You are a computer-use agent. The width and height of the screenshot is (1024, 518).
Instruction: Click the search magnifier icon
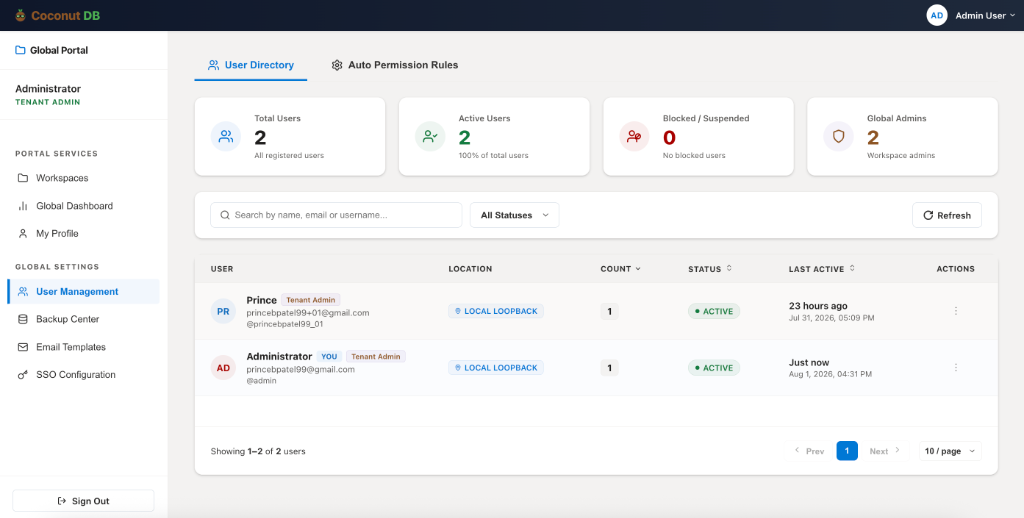(x=225, y=215)
